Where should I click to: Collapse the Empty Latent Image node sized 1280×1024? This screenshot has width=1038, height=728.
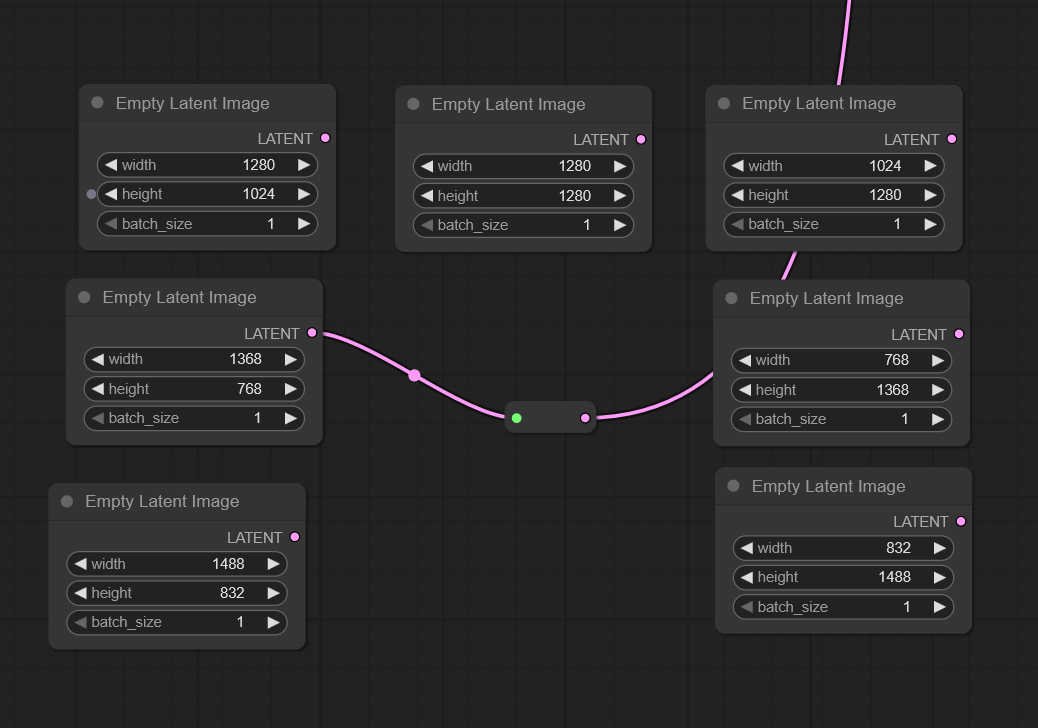(x=97, y=103)
